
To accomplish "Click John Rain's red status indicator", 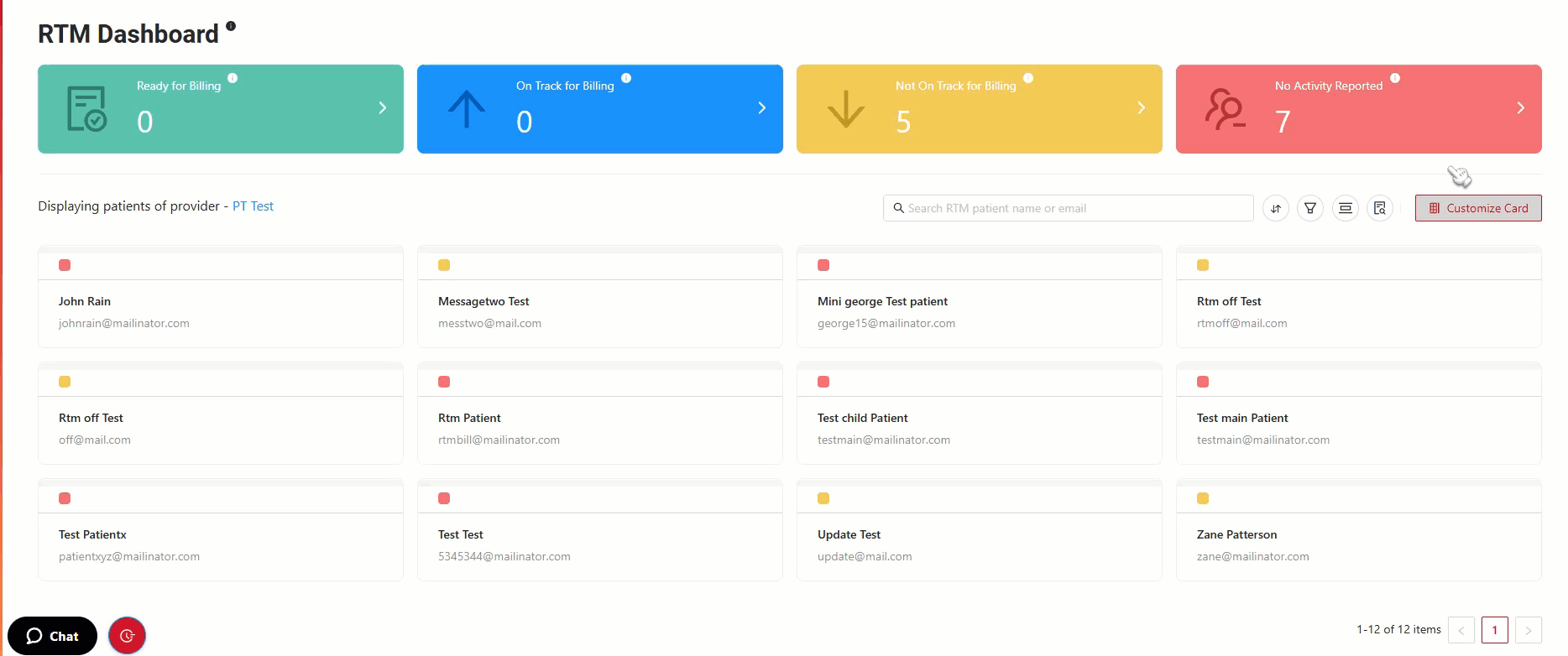I will coord(65,265).
